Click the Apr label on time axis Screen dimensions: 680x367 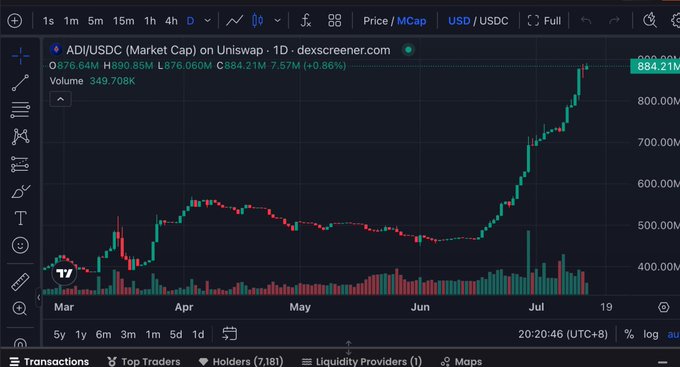(184, 307)
